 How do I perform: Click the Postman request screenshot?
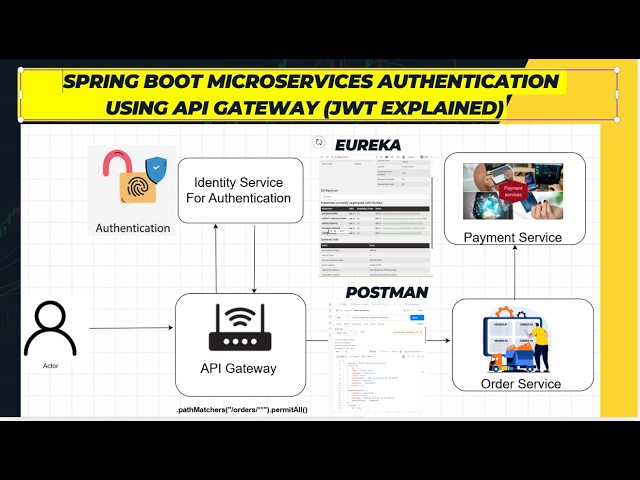(x=376, y=357)
